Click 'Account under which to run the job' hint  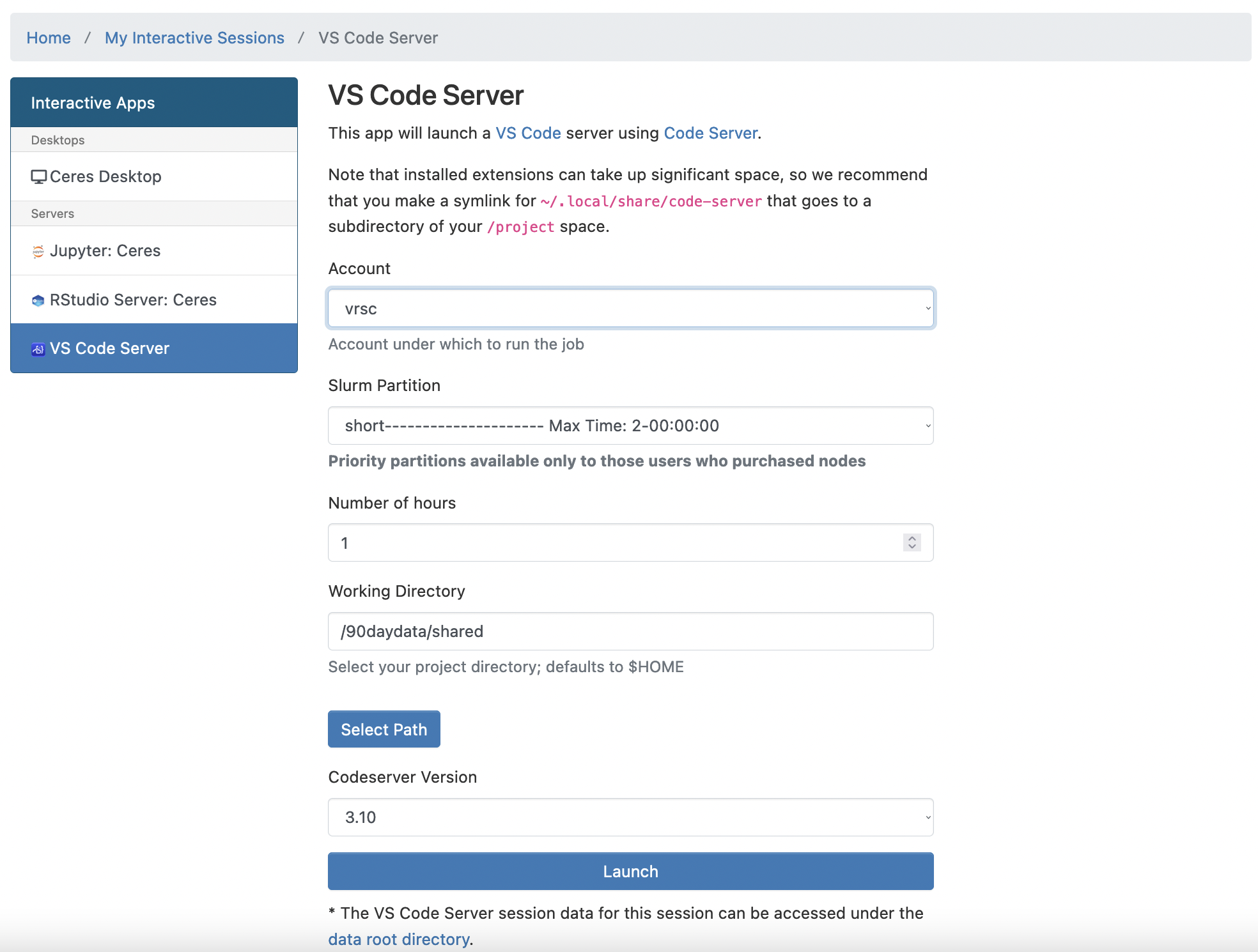[456, 344]
